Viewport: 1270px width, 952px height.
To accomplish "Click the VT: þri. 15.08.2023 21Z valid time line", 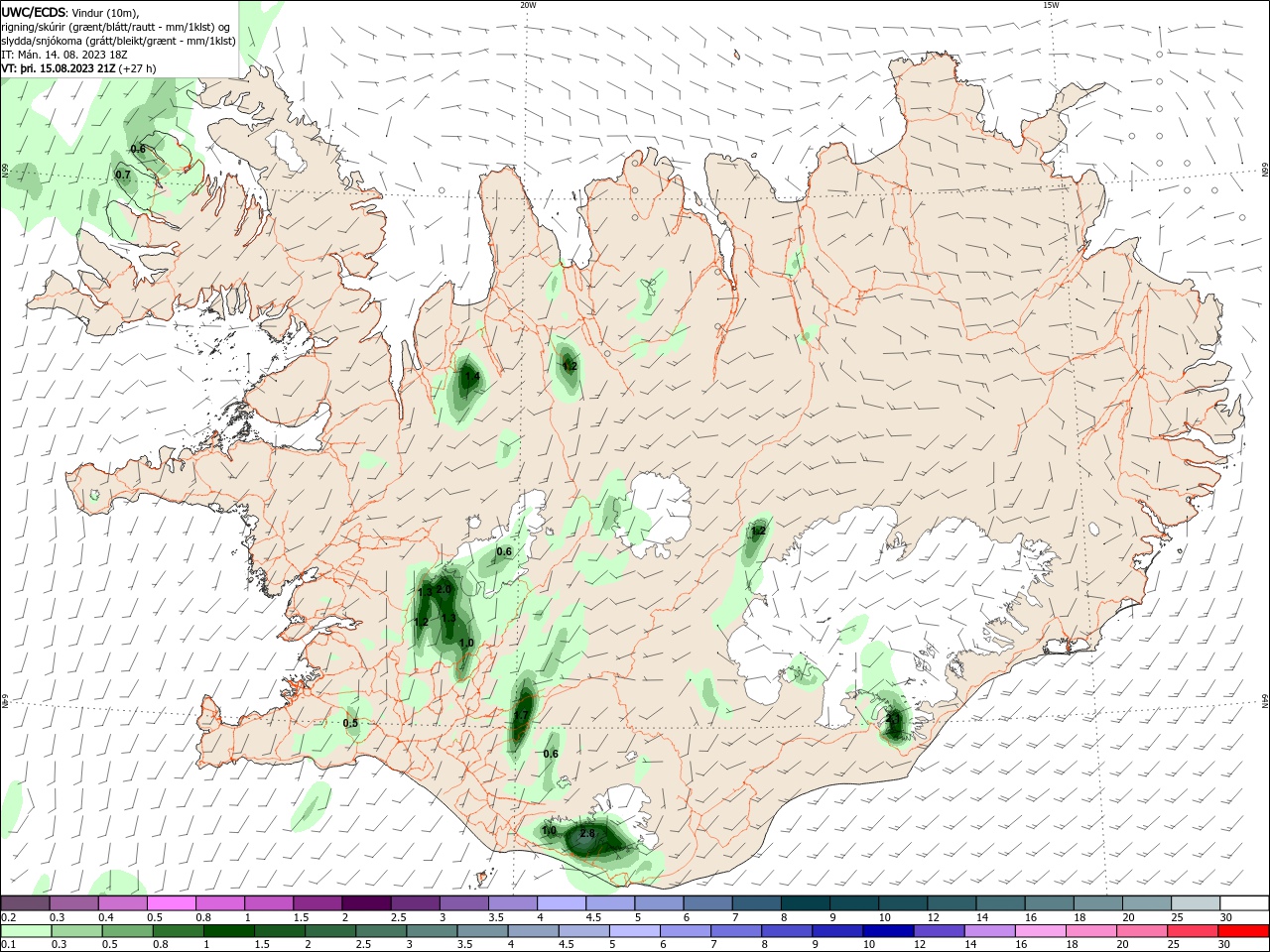I will (59, 68).
